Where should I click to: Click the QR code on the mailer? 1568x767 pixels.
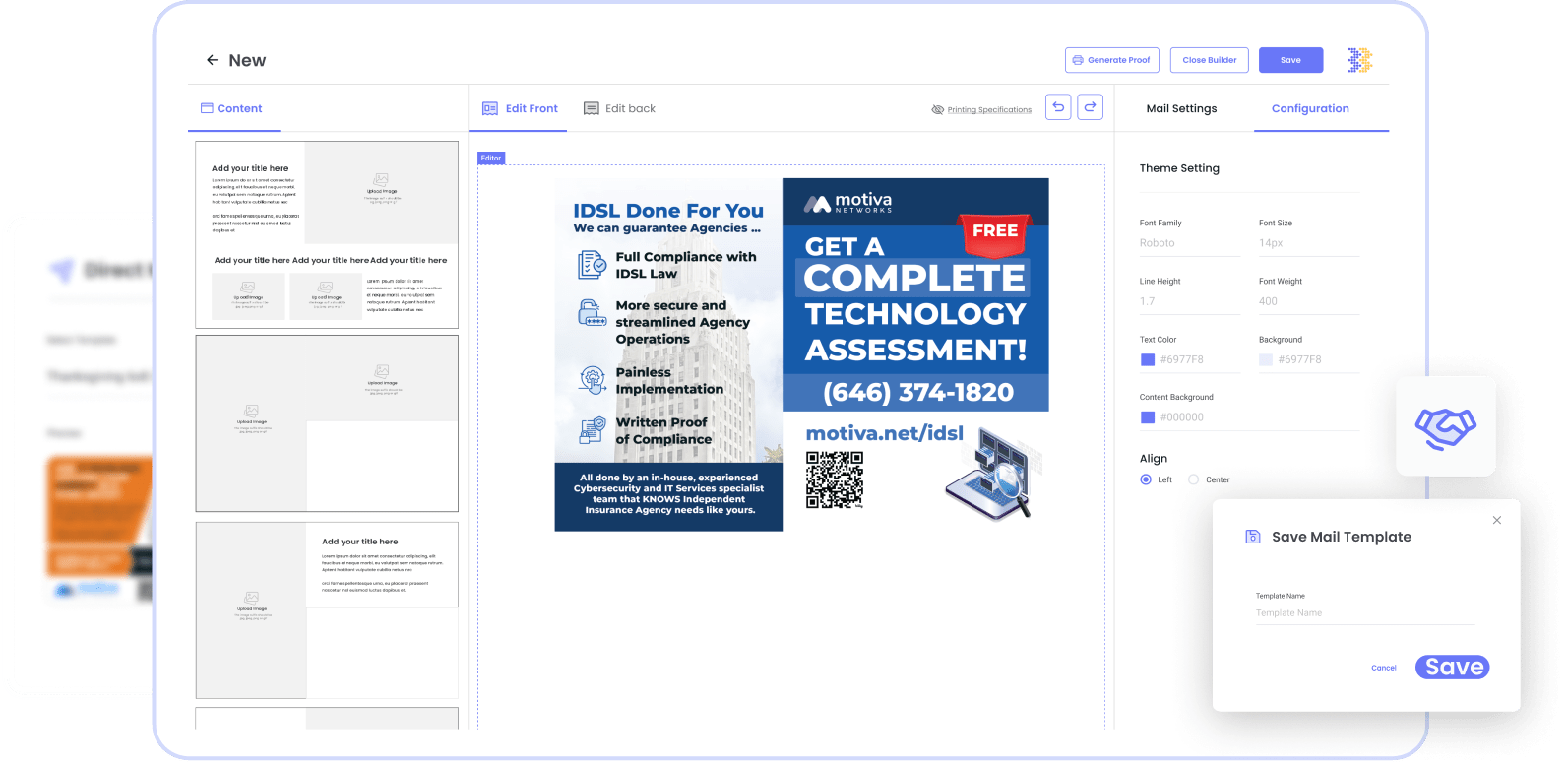click(835, 480)
